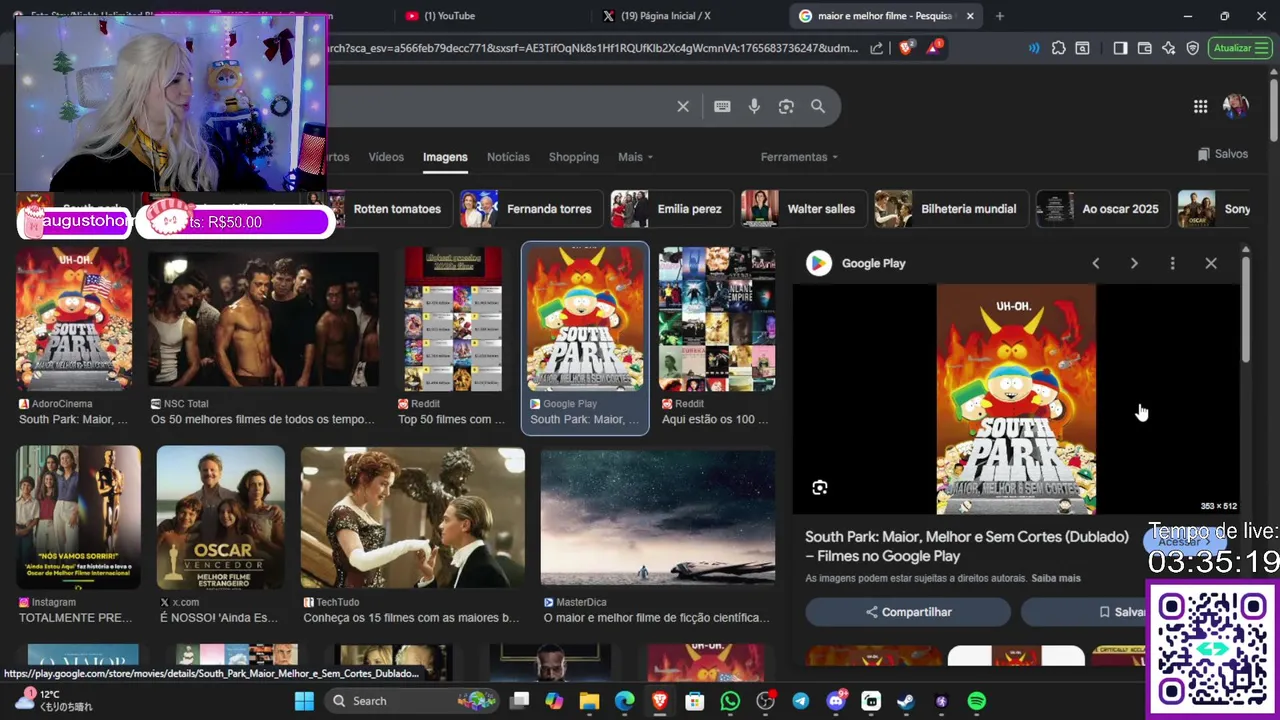
Task: Open Telegram from the taskbar
Action: [x=801, y=701]
